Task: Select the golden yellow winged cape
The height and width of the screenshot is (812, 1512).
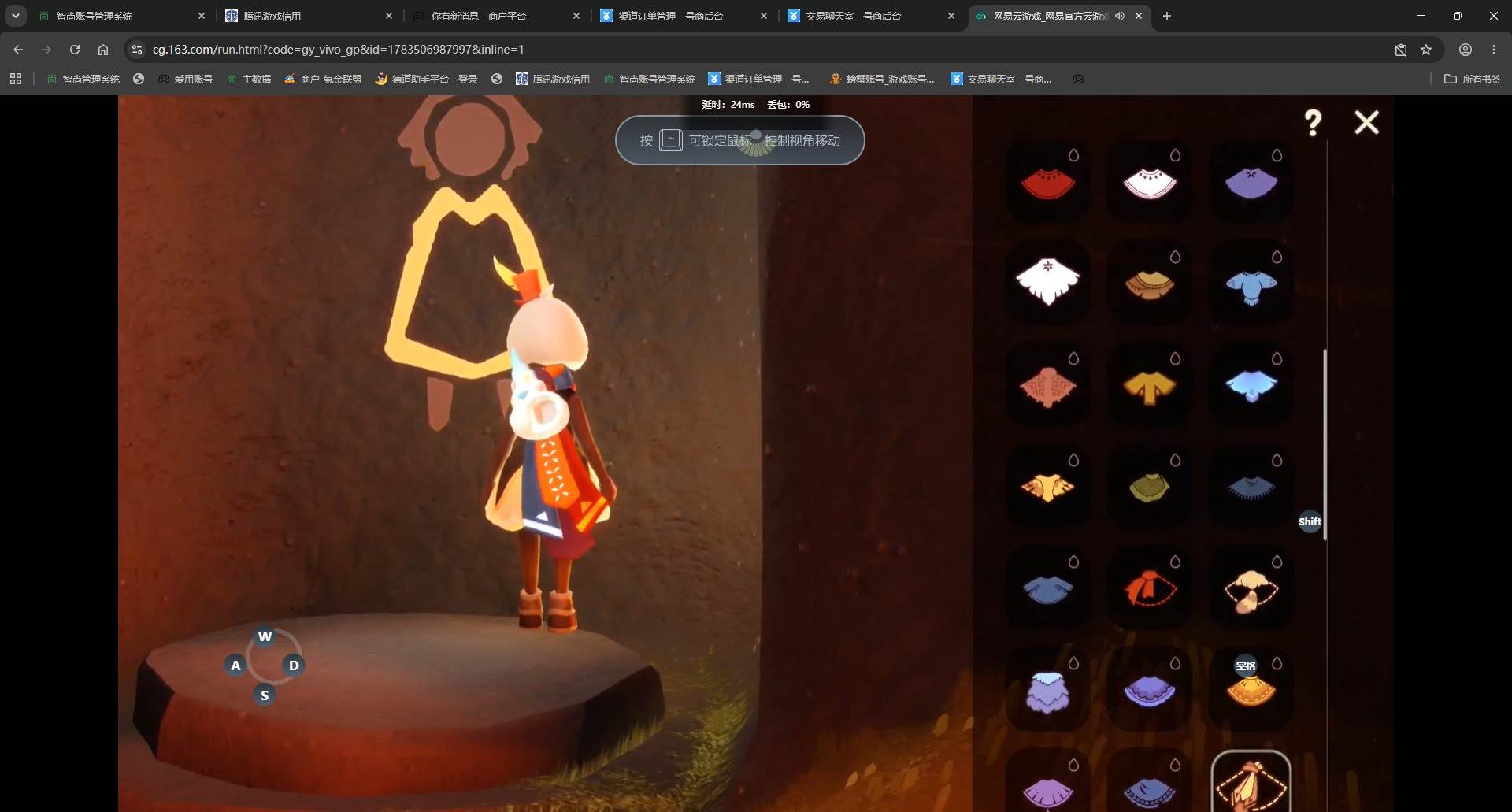Action: pos(1047,487)
